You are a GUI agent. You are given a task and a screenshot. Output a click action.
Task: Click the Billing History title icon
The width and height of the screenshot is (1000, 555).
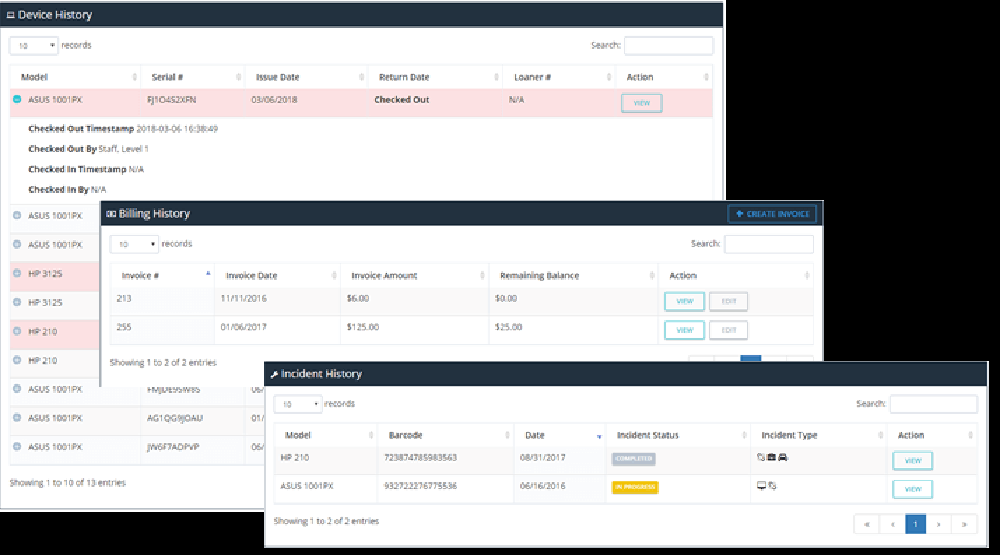click(x=111, y=214)
